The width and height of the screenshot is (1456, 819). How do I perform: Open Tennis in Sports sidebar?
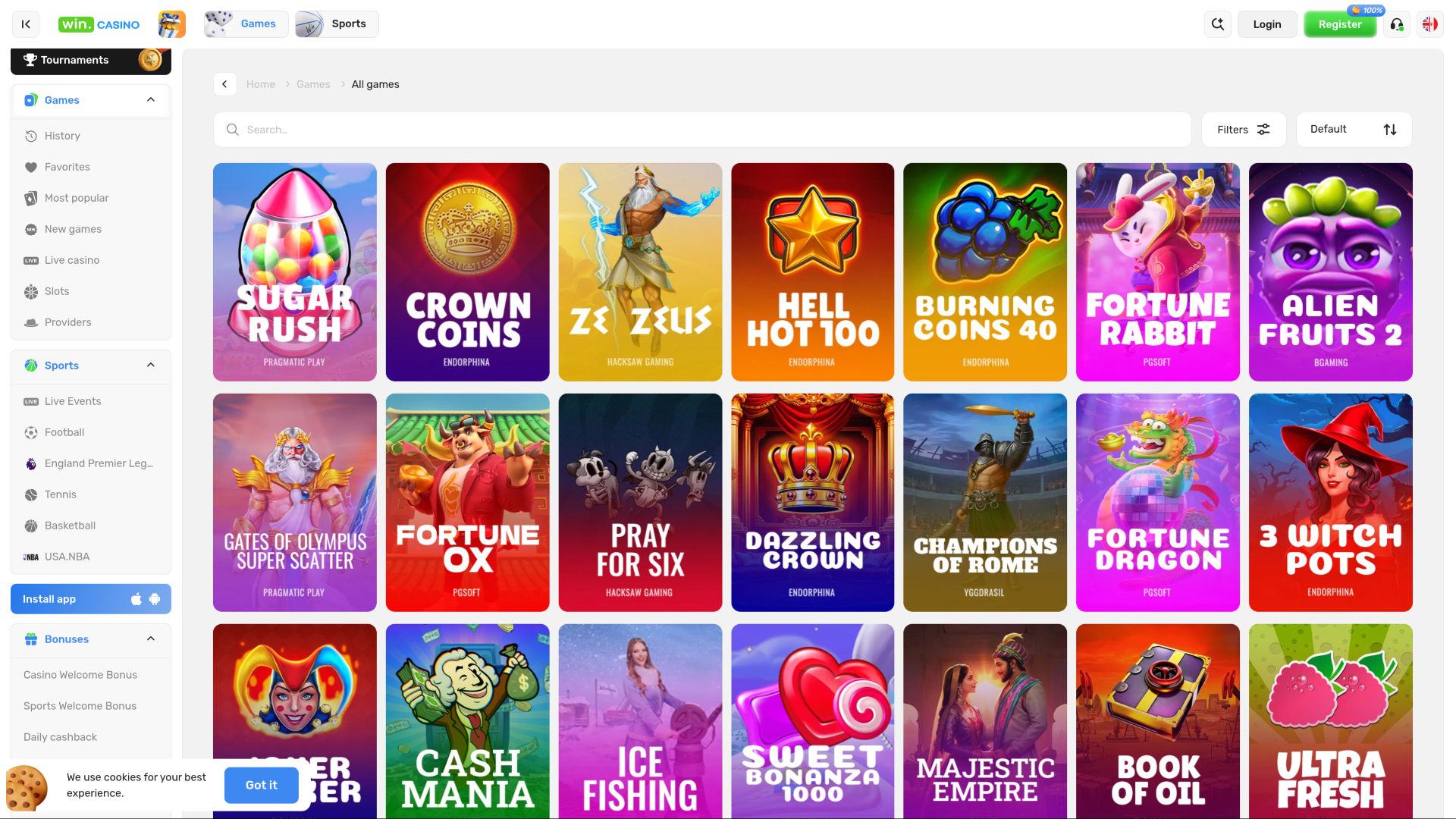pos(91,494)
